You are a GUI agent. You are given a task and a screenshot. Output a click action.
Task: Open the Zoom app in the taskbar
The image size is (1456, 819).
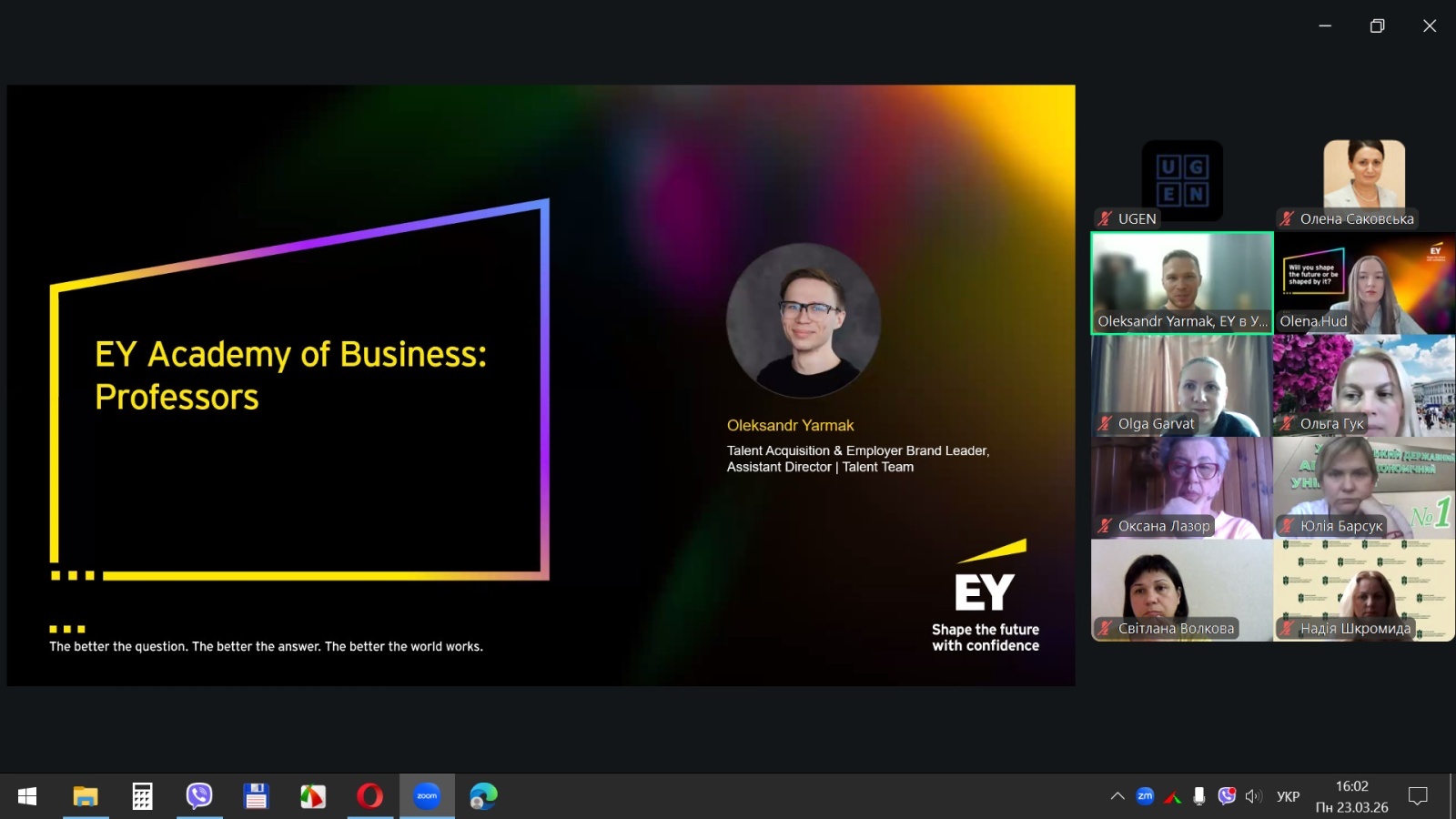427,796
